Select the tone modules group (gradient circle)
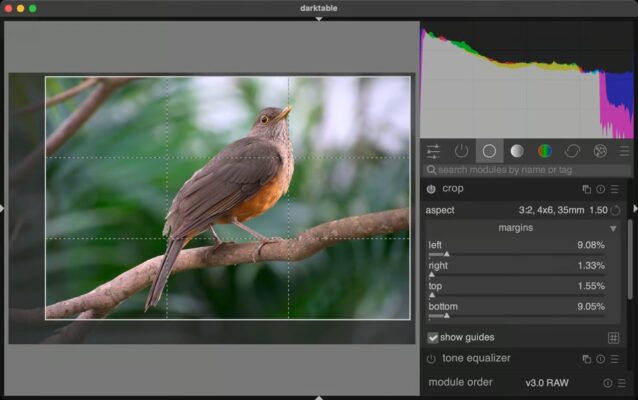 517,151
